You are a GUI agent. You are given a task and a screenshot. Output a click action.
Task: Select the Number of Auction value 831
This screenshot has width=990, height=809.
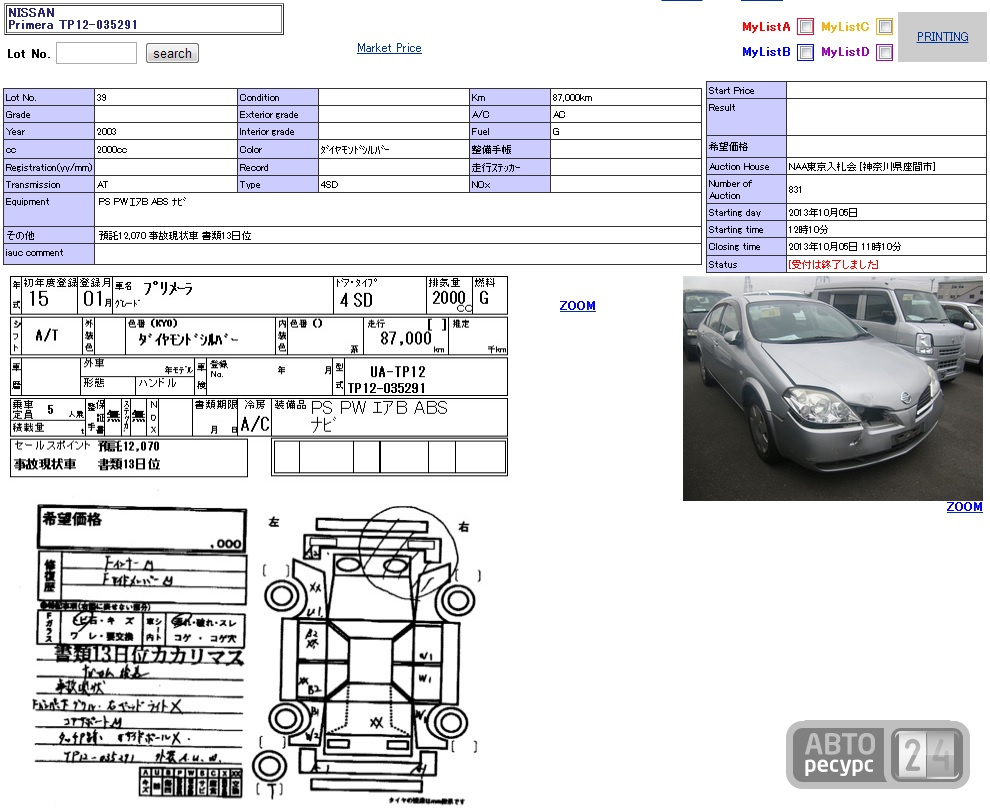(795, 189)
